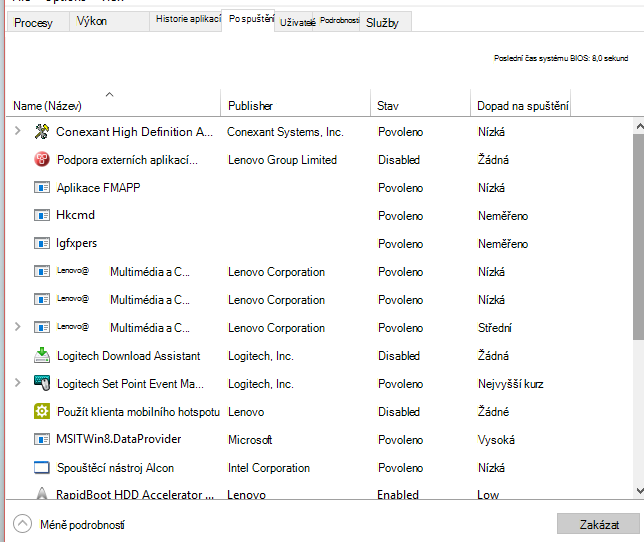Click the Nejvyšší kurz impact value
644x542 pixels.
click(511, 384)
